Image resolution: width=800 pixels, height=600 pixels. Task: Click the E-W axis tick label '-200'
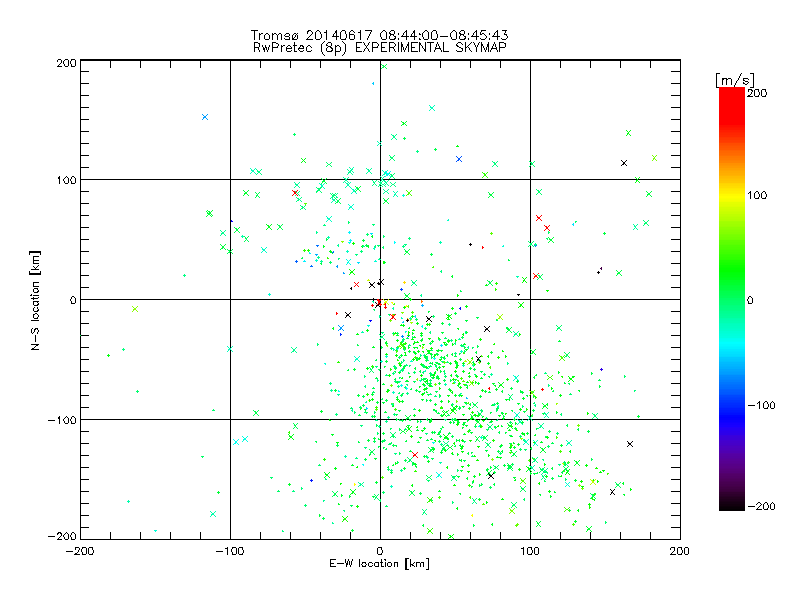[80, 551]
